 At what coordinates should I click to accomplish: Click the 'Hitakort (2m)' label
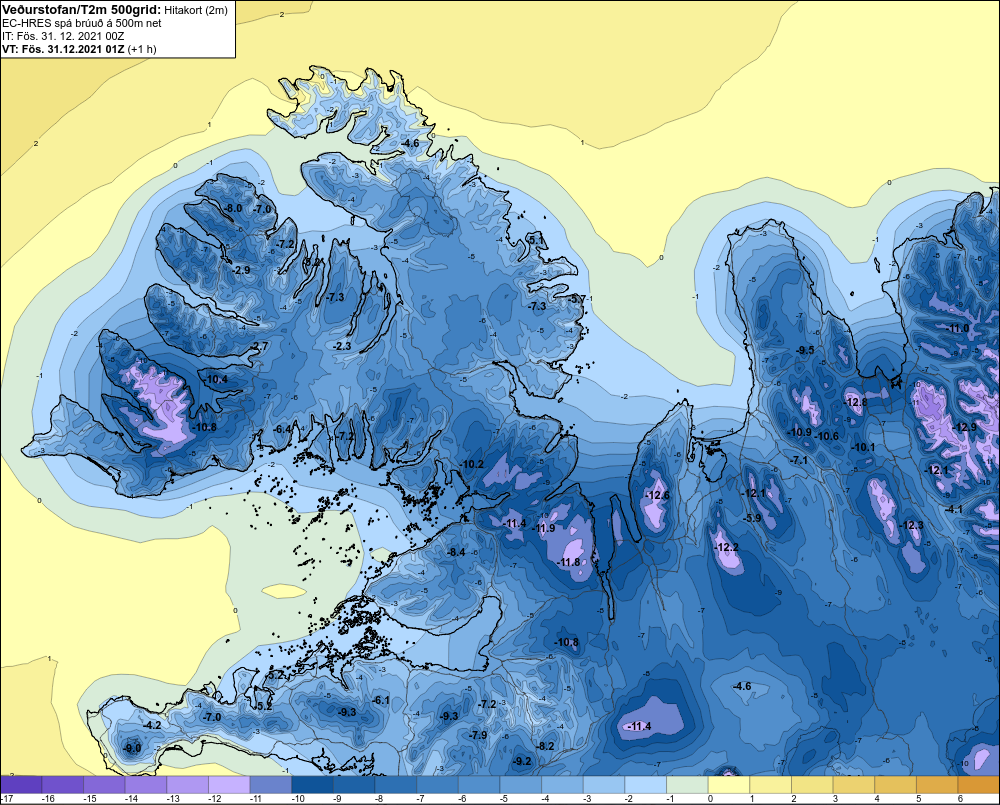click(x=196, y=11)
